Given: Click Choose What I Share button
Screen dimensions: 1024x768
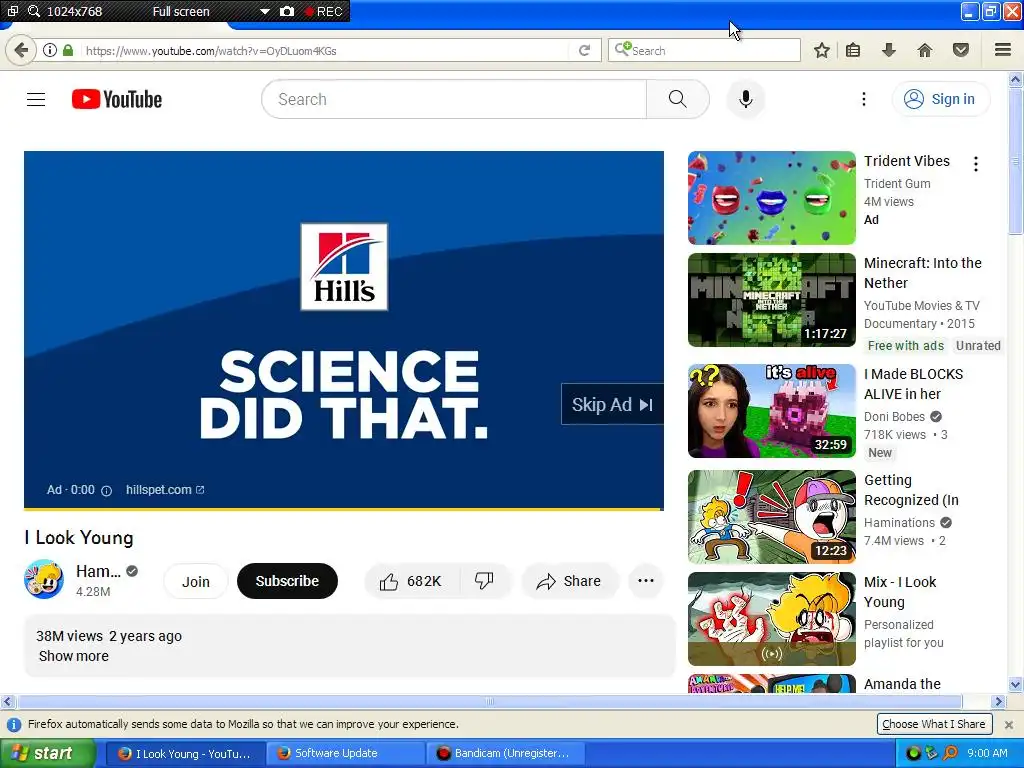Looking at the screenshot, I should point(934,724).
